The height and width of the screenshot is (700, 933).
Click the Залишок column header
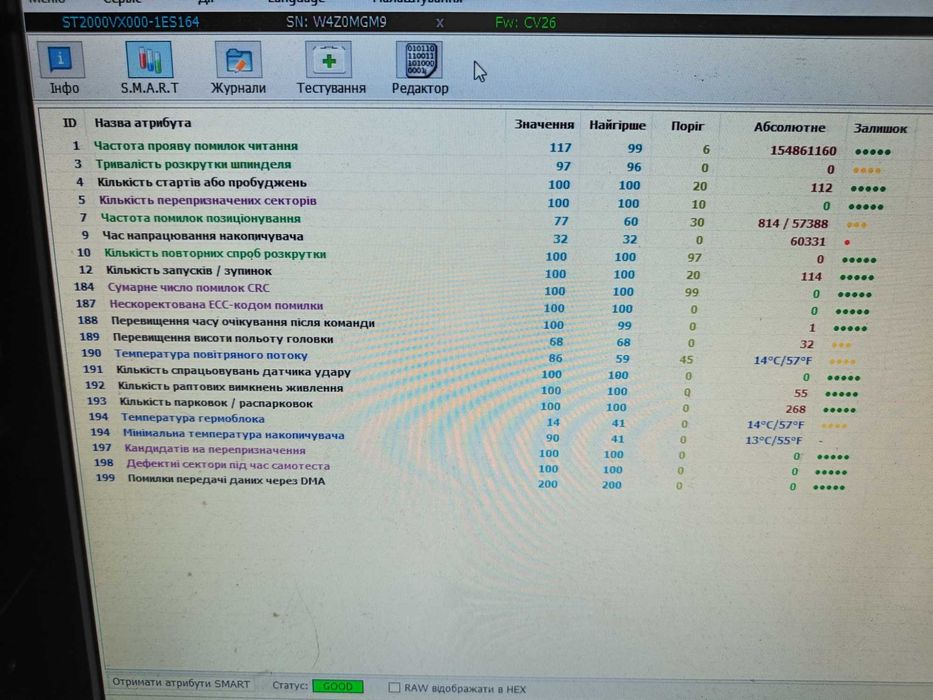880,129
